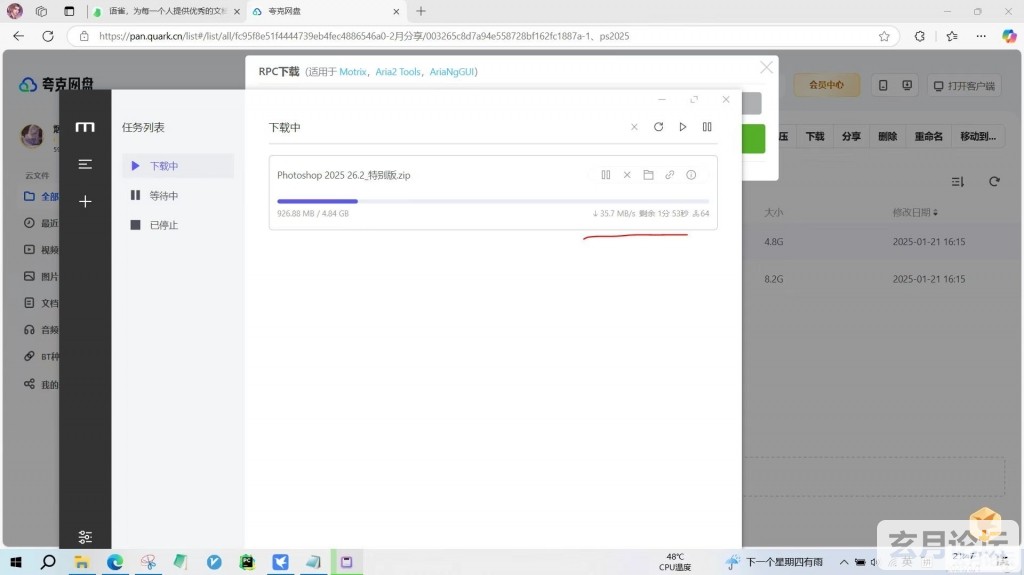
Task: Pause all tasks in Motrix header
Action: pyautogui.click(x=707, y=127)
